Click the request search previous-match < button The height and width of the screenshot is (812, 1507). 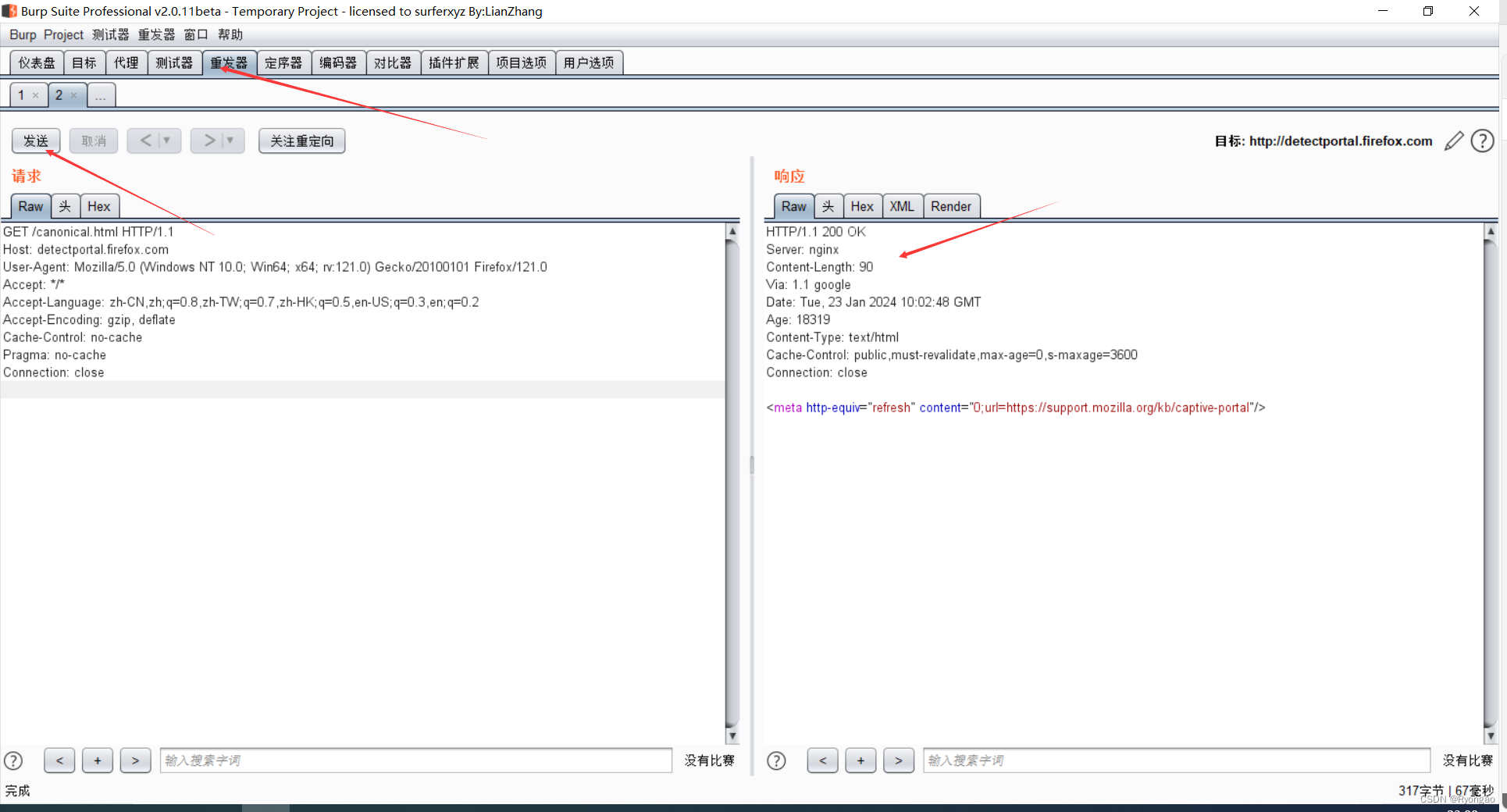point(59,760)
